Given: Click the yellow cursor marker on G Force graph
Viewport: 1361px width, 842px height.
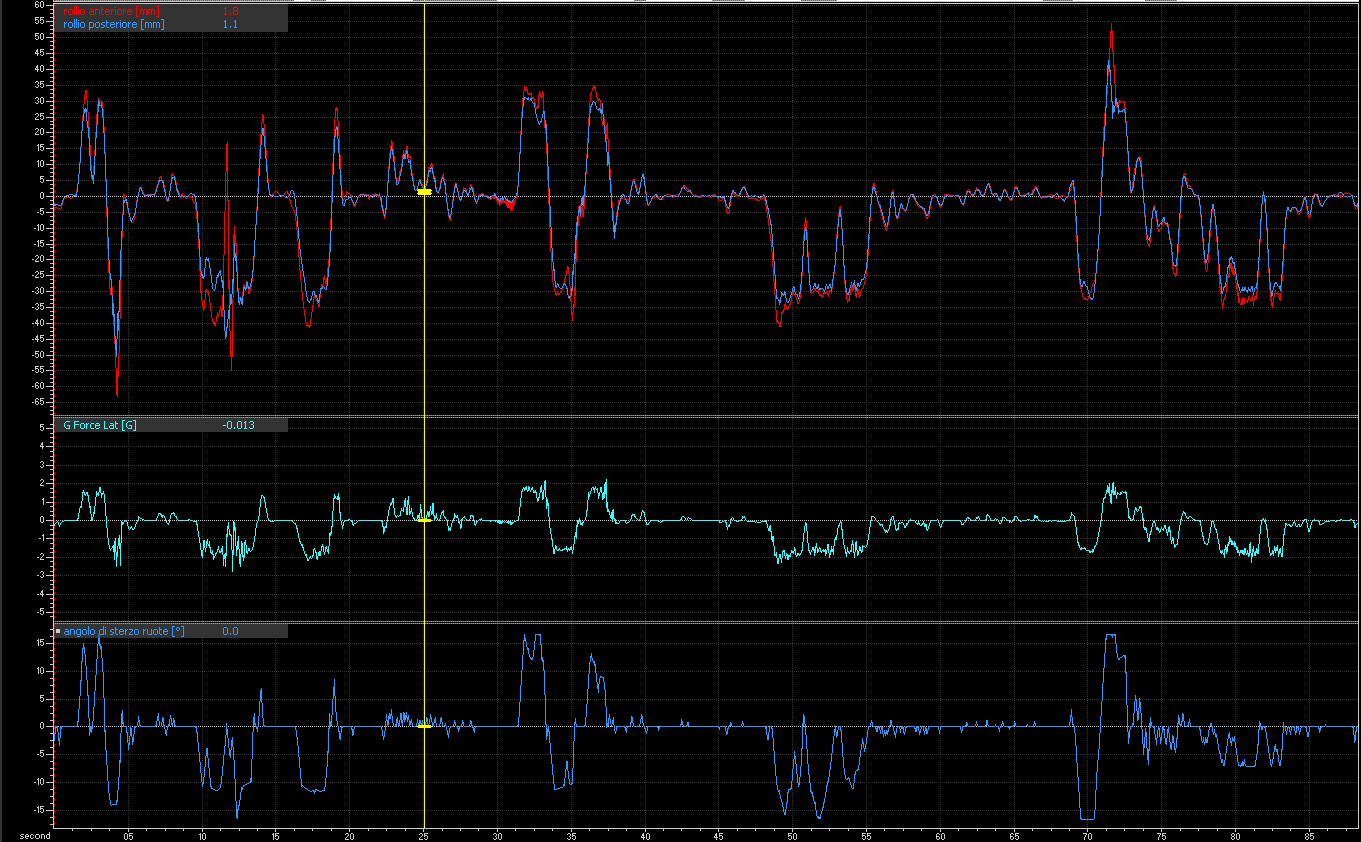Looking at the screenshot, I should (424, 520).
